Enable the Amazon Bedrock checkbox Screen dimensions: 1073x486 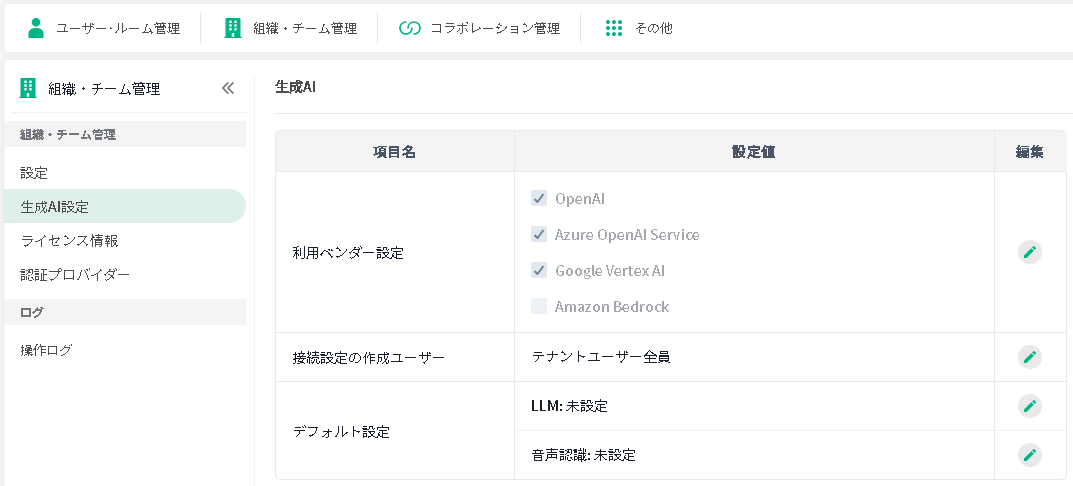(539, 306)
